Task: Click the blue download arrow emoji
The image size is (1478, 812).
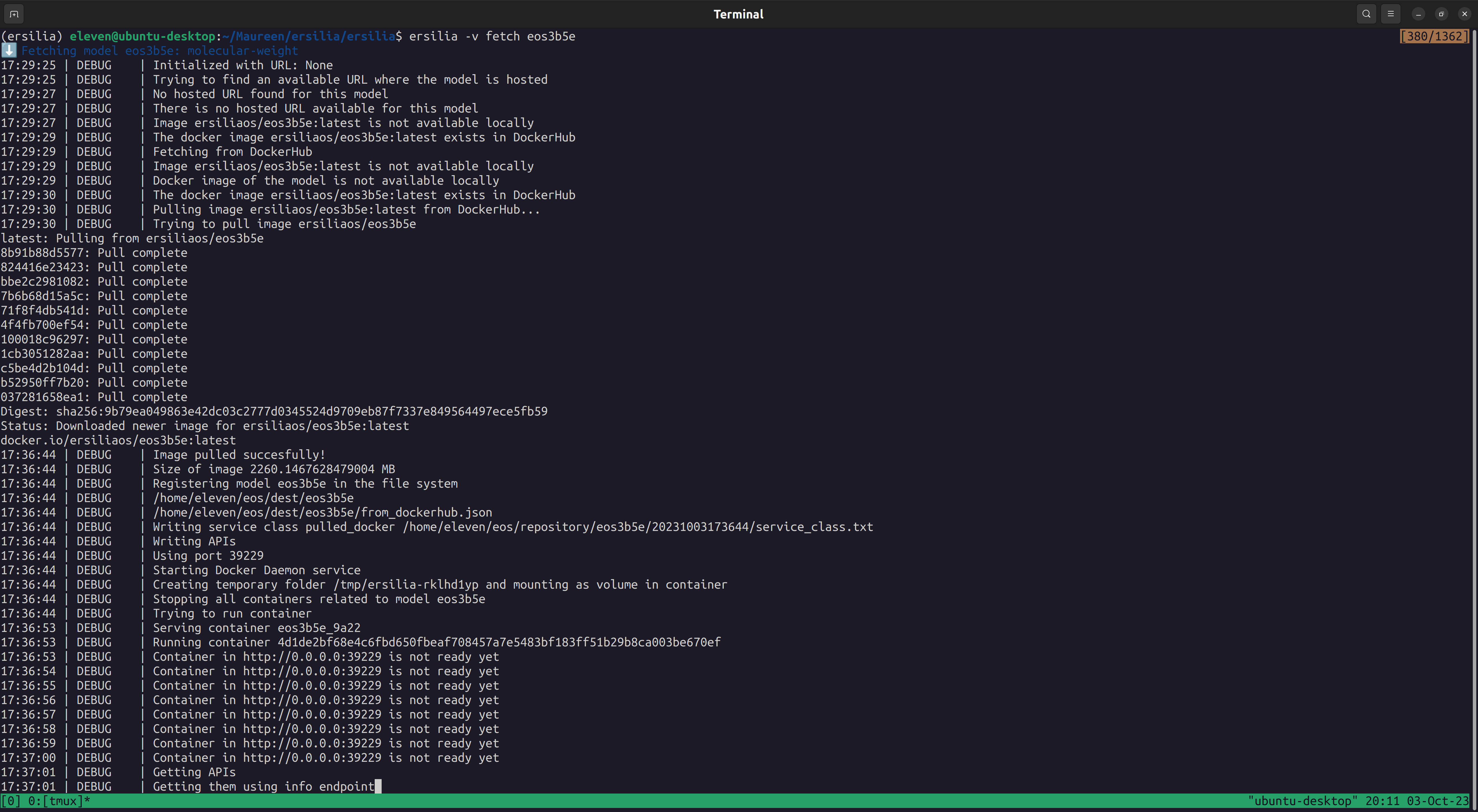Action: pos(9,50)
